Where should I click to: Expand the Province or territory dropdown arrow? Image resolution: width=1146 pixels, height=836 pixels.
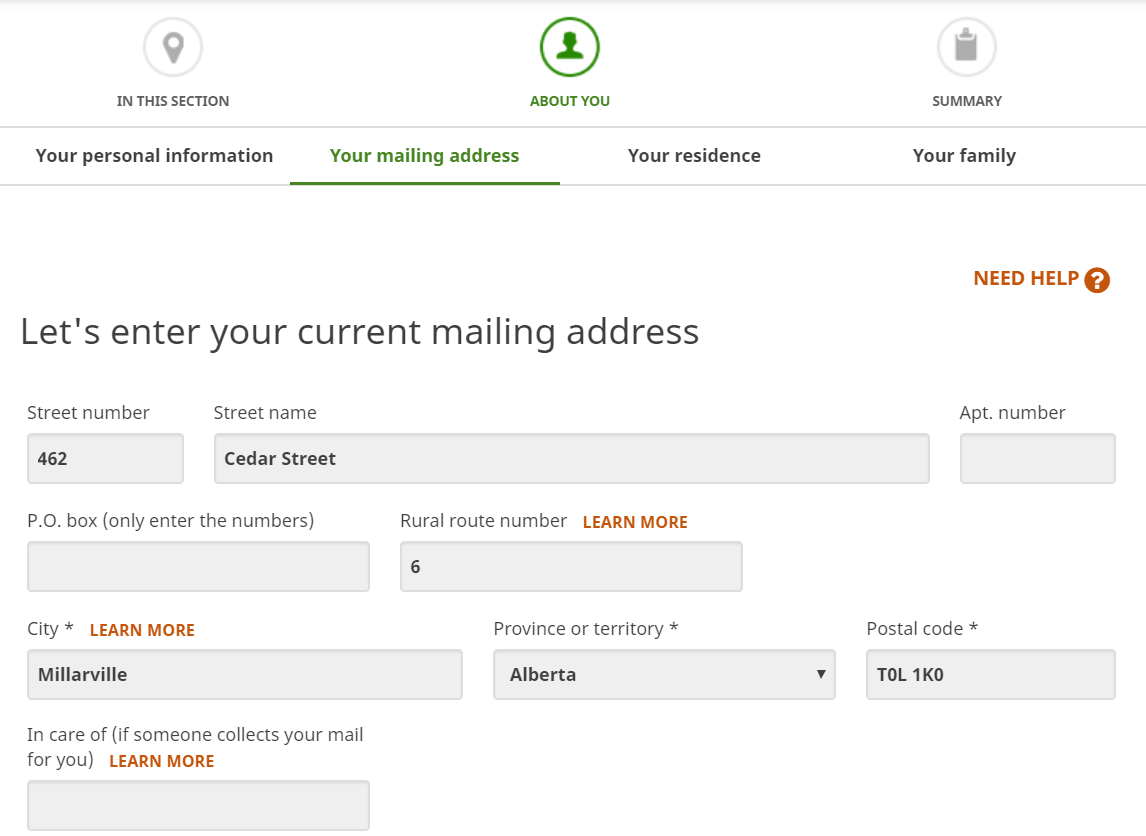pyautogui.click(x=821, y=674)
